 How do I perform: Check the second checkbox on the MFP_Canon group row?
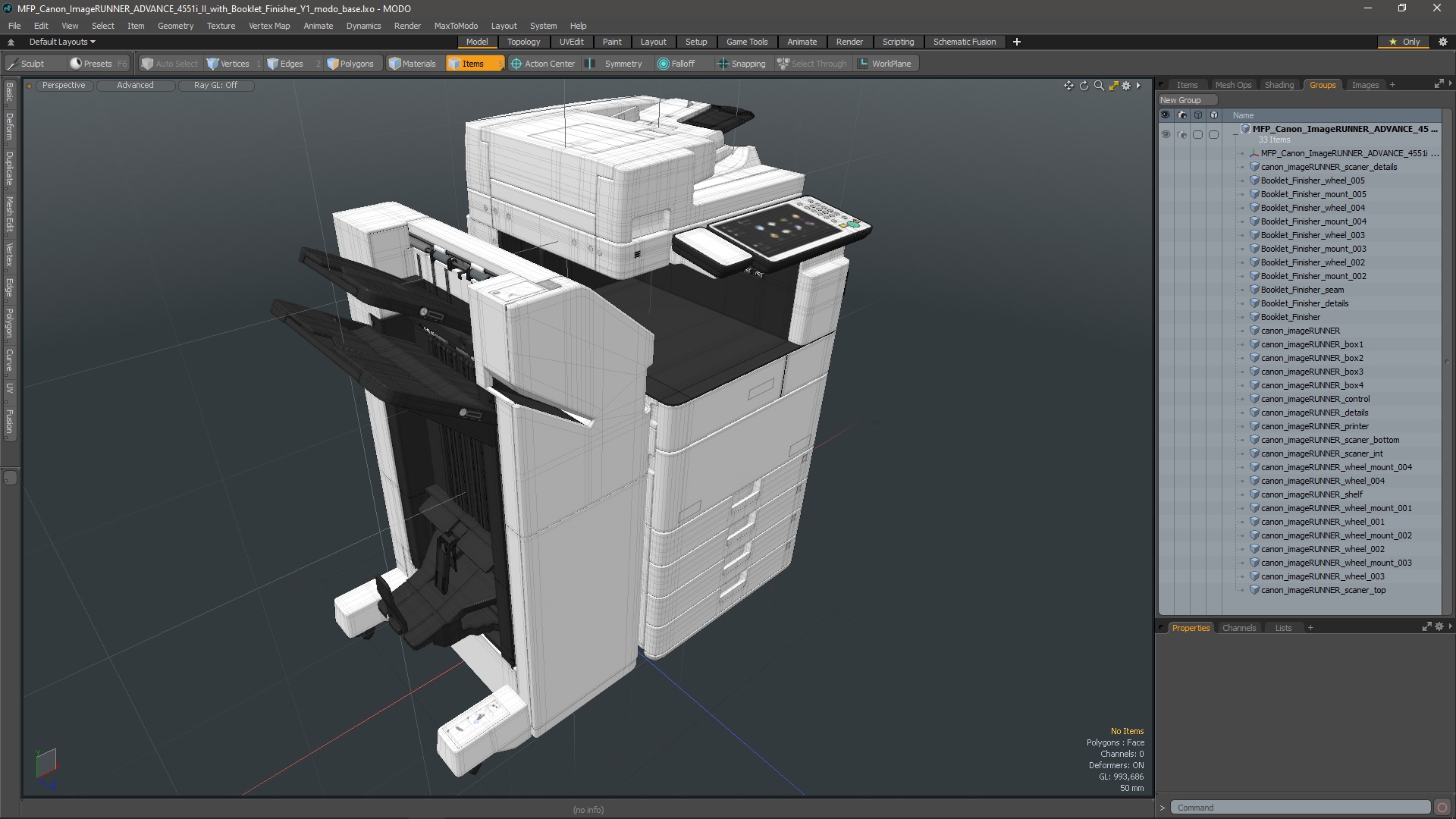point(1213,134)
